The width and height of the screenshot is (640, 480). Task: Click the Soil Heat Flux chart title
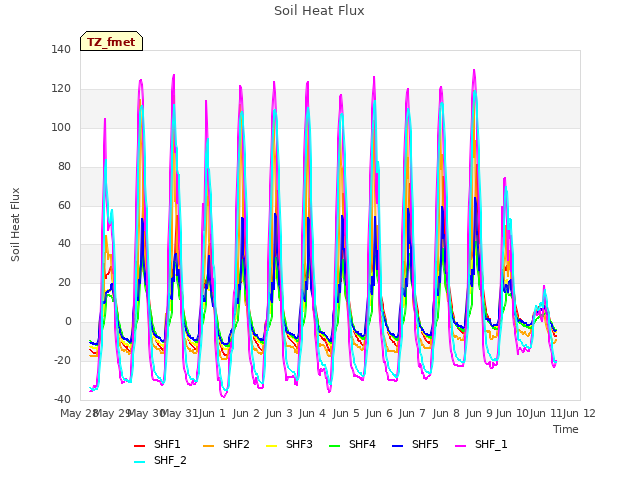tap(319, 11)
